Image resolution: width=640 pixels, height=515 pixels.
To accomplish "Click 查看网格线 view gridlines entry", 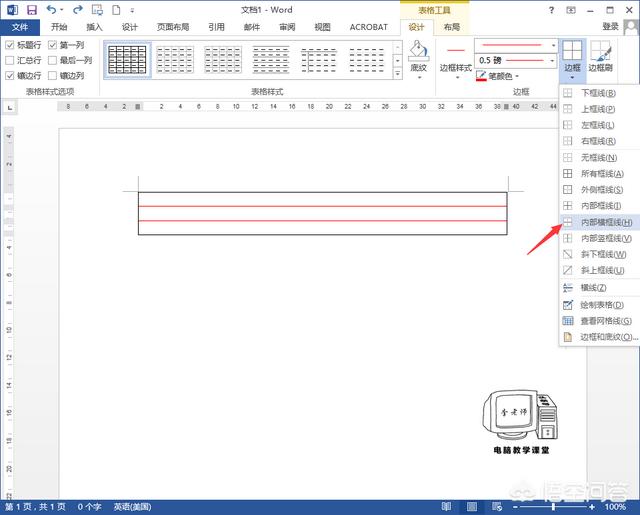I will (x=600, y=320).
